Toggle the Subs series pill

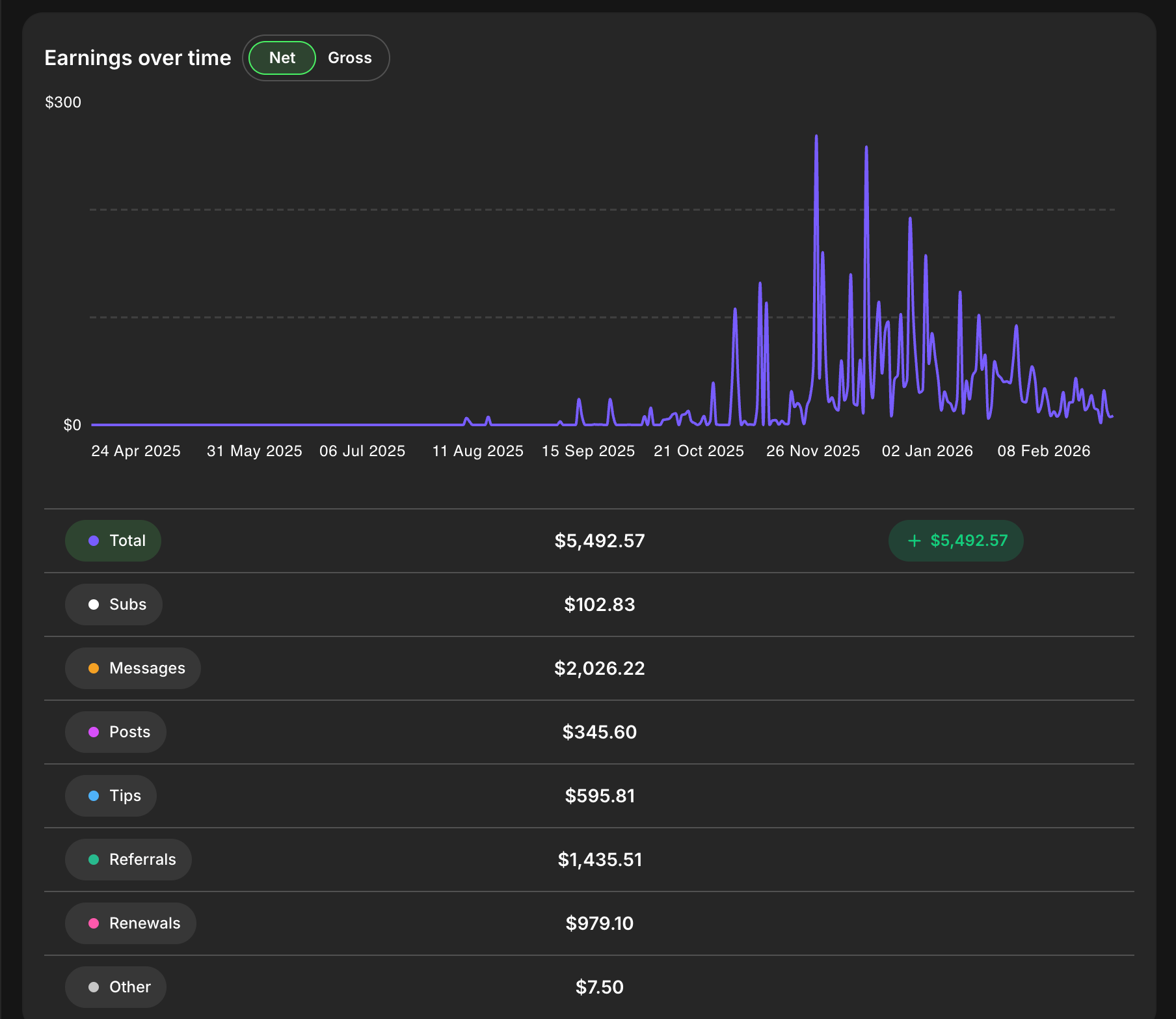point(114,605)
